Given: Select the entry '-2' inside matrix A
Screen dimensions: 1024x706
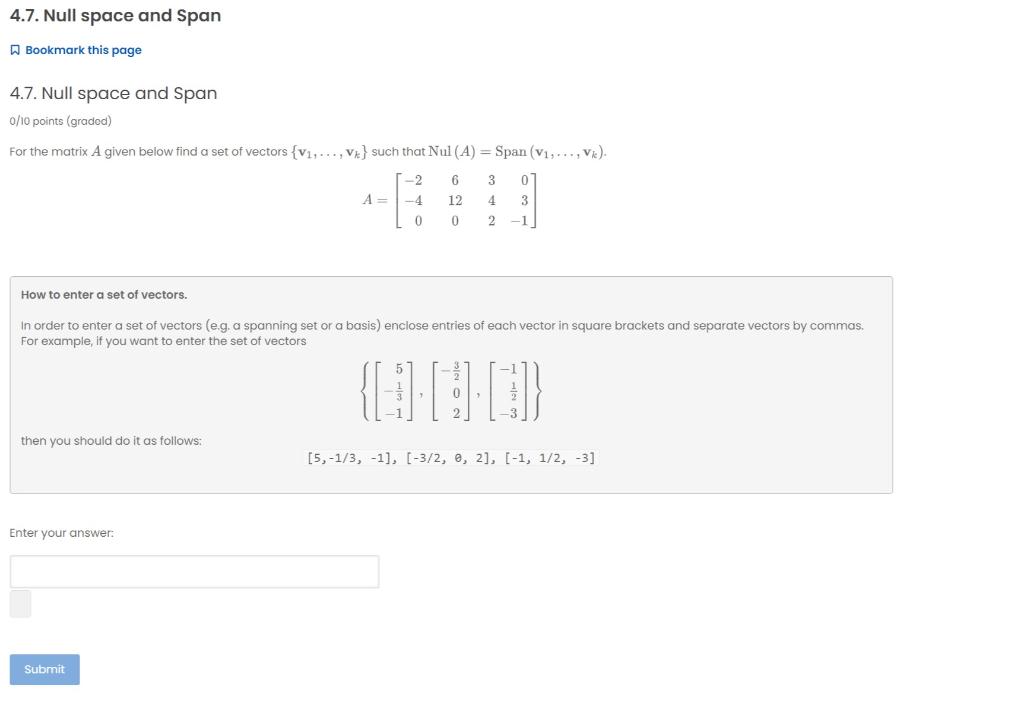Looking at the screenshot, I should 412,181.
